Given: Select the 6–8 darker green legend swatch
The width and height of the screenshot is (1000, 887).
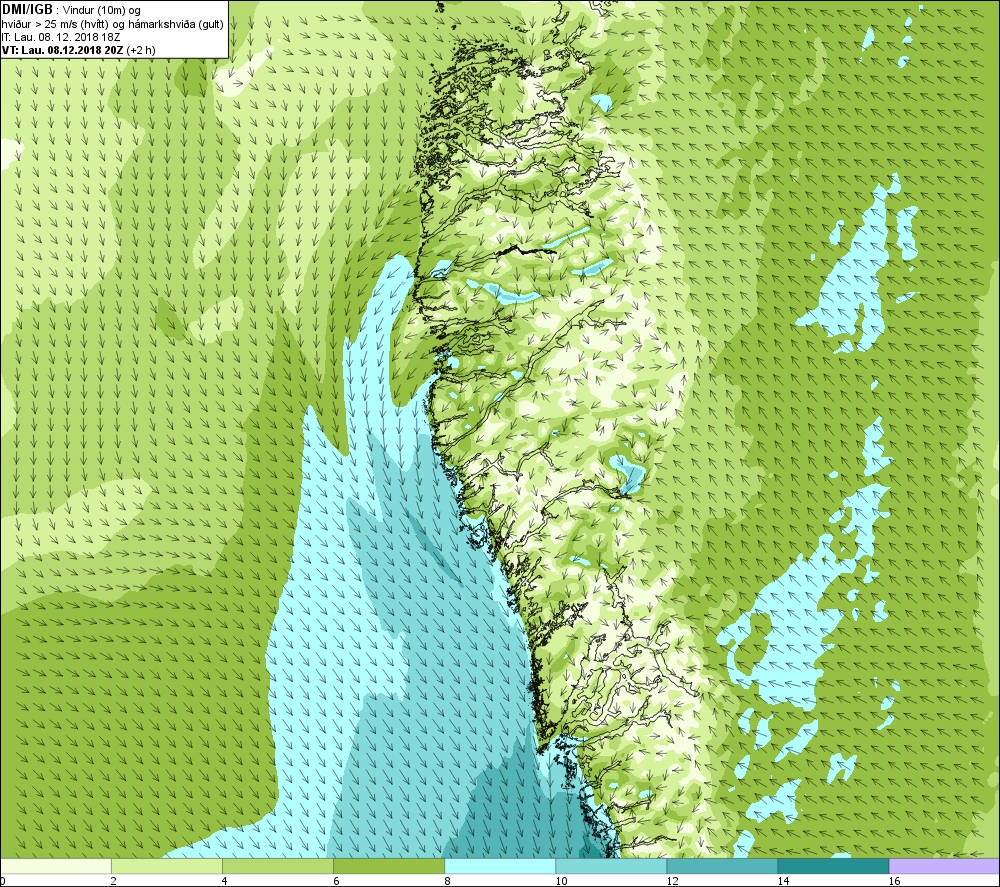Looking at the screenshot, I should coord(388,866).
